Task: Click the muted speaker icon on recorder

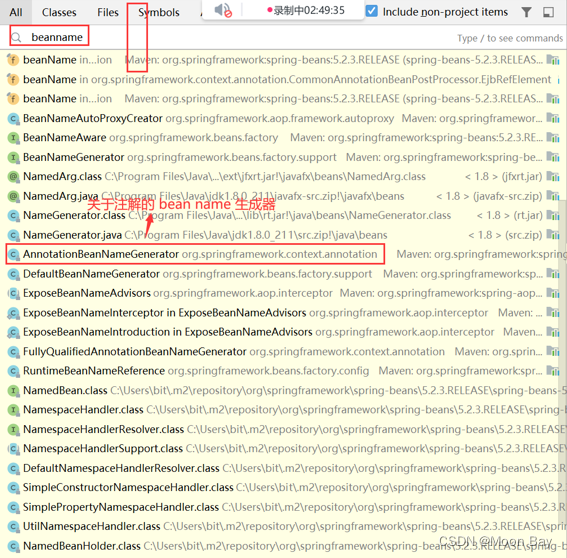Action: click(223, 10)
